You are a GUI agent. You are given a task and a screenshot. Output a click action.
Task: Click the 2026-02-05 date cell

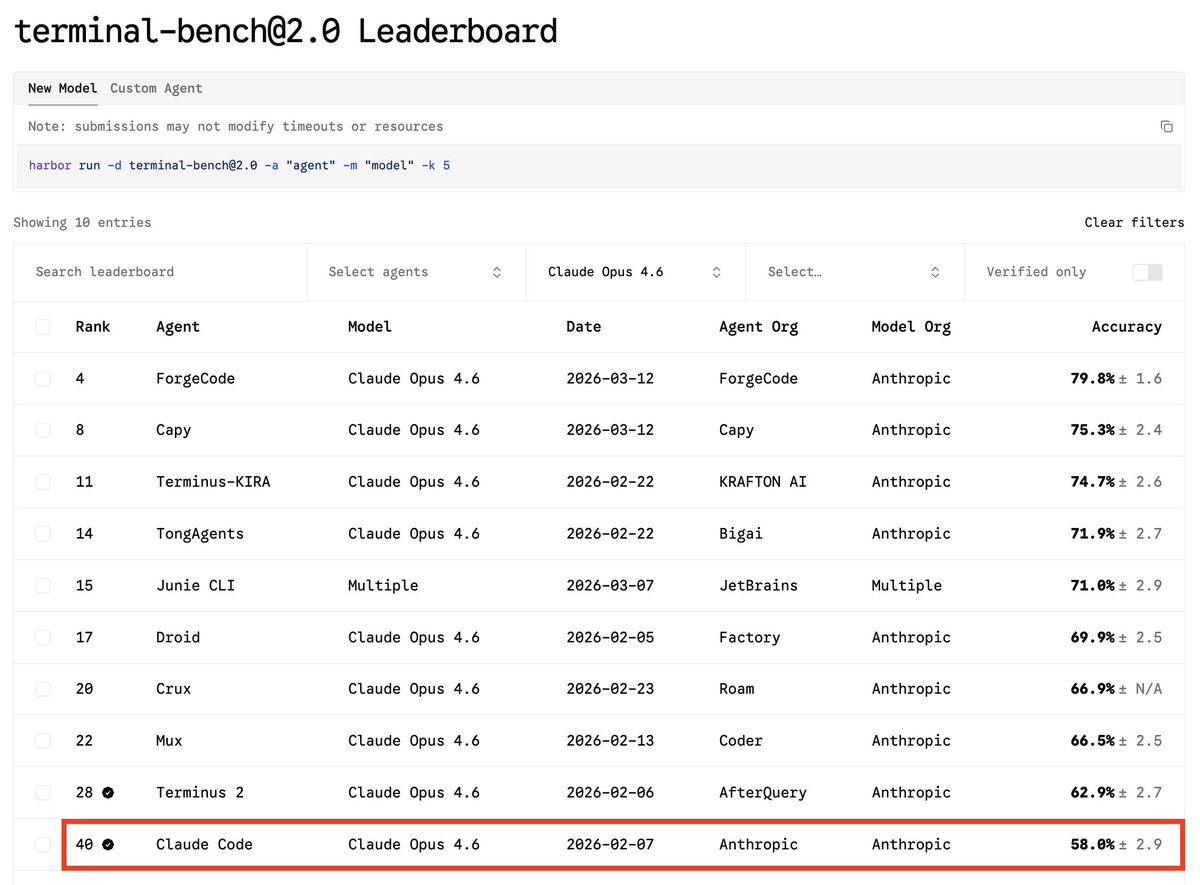coord(610,637)
